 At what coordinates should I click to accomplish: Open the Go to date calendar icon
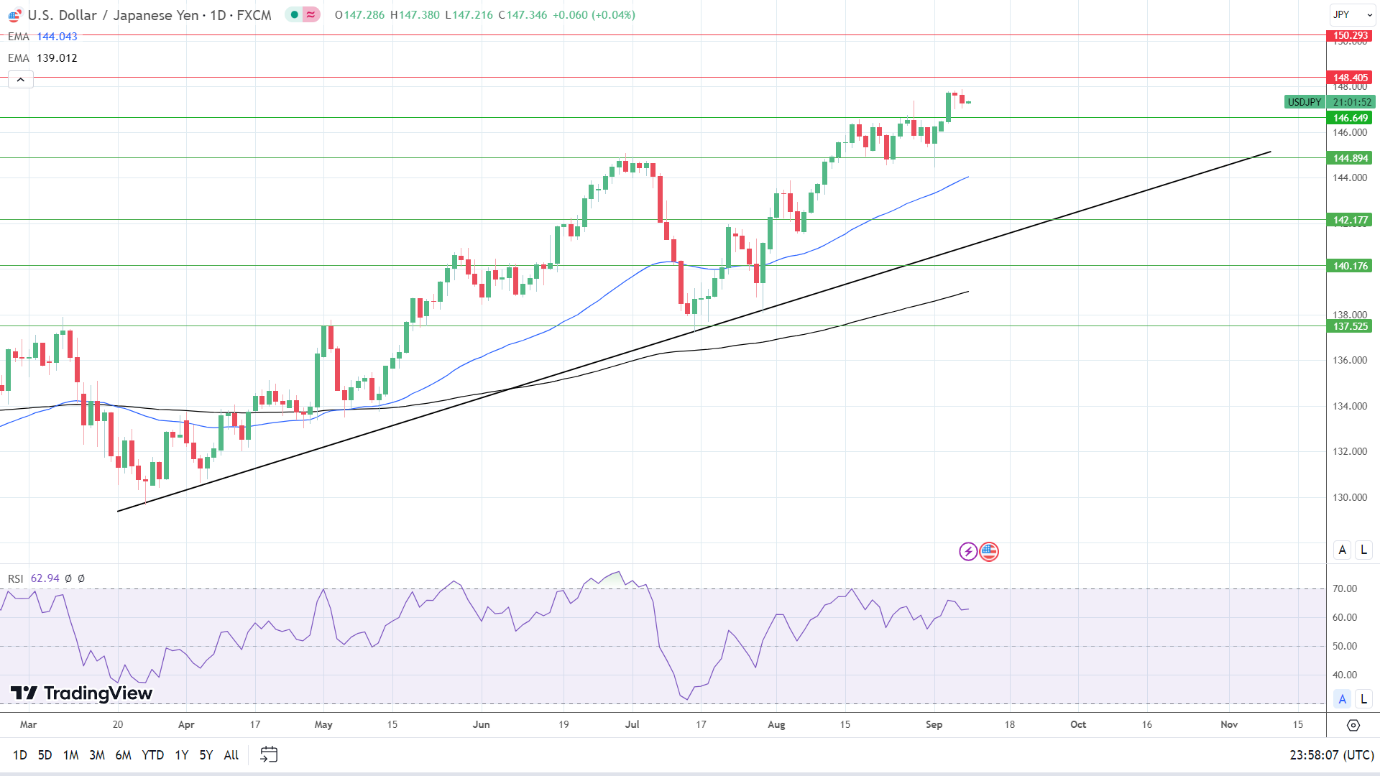(x=269, y=754)
